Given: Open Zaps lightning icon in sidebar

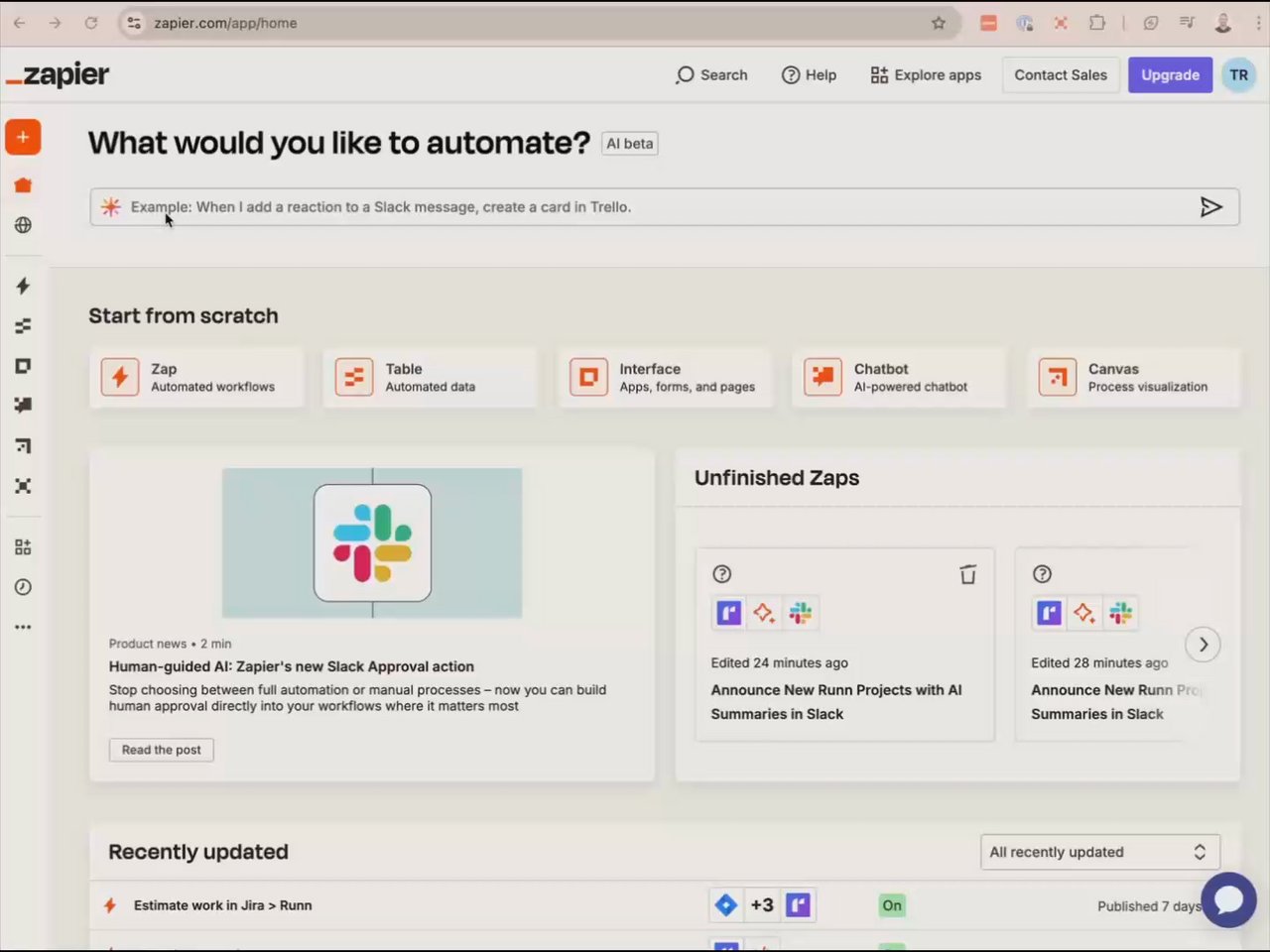Looking at the screenshot, I should tap(23, 286).
